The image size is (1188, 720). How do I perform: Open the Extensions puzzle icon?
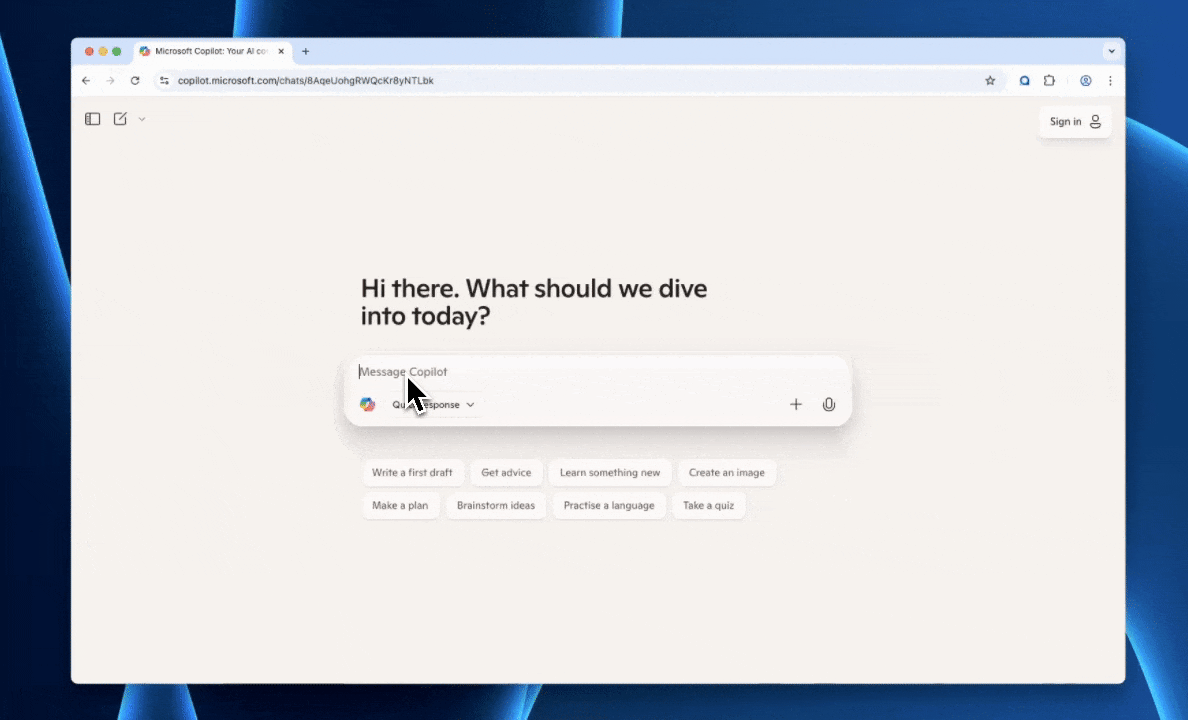[1049, 80]
